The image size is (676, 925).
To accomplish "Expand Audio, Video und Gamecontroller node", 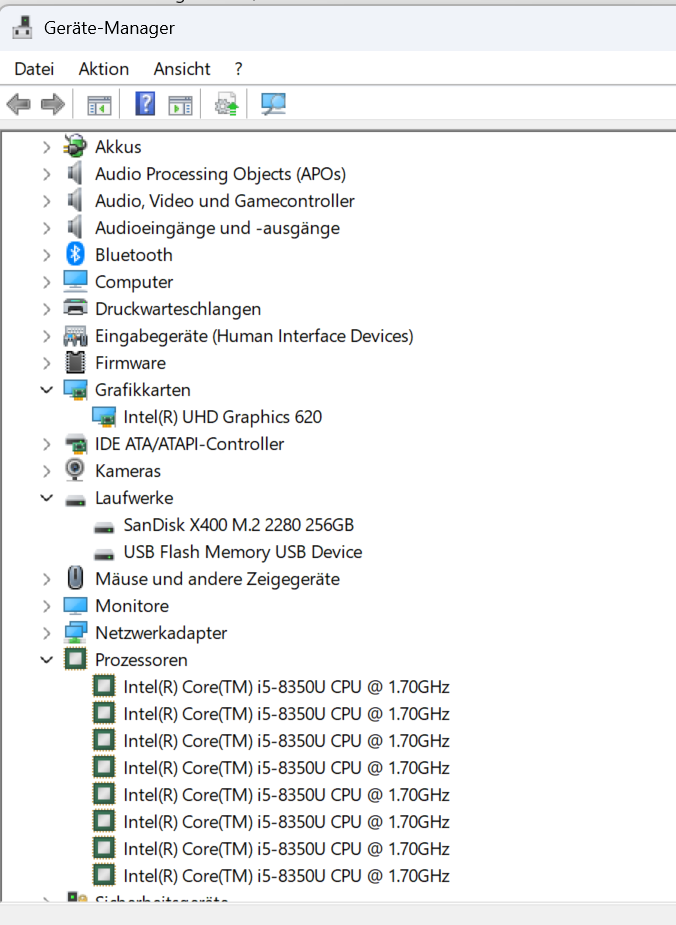I will (47, 201).
